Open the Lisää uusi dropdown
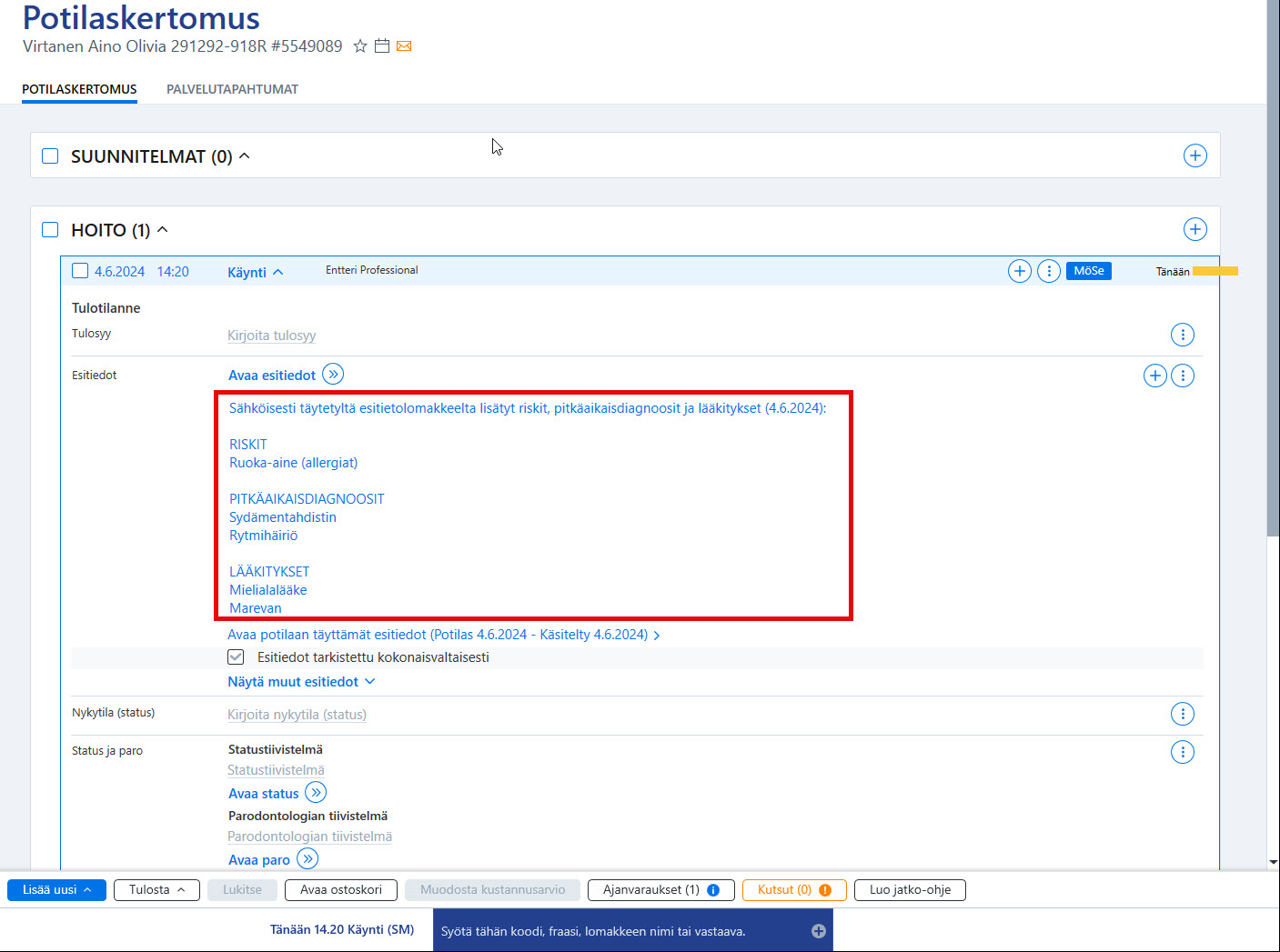1280x952 pixels. click(56, 890)
